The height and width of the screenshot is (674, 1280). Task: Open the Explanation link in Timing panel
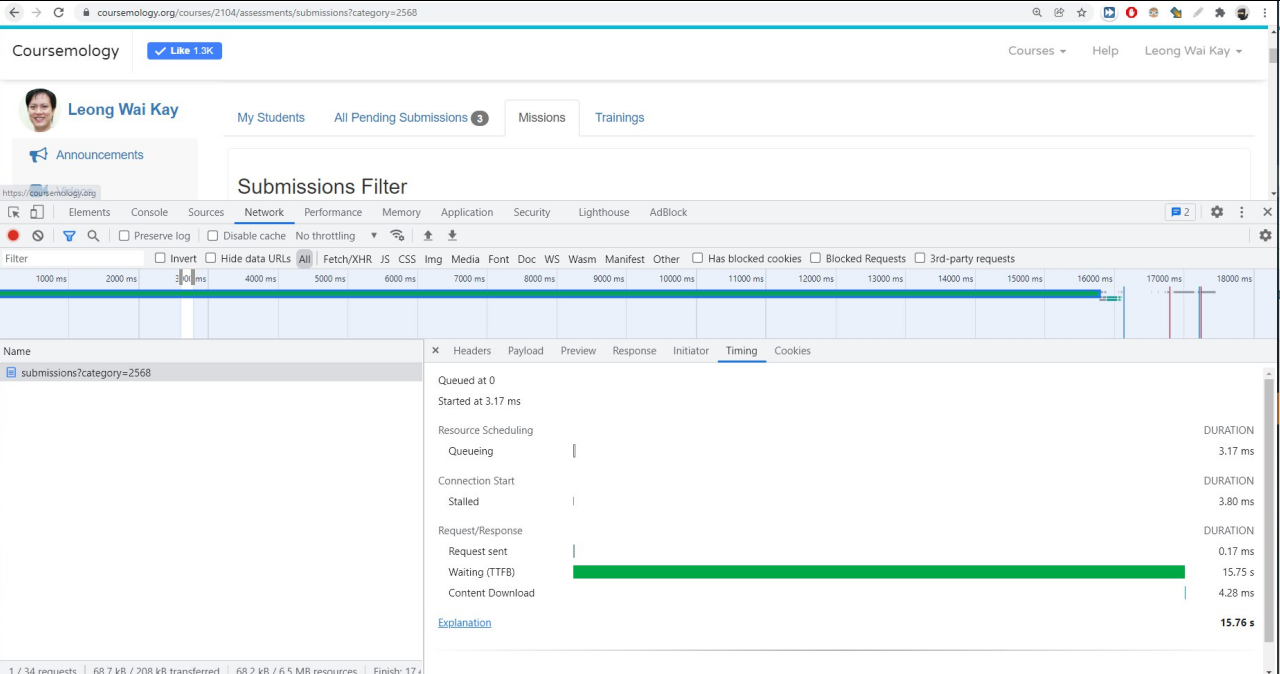[464, 622]
